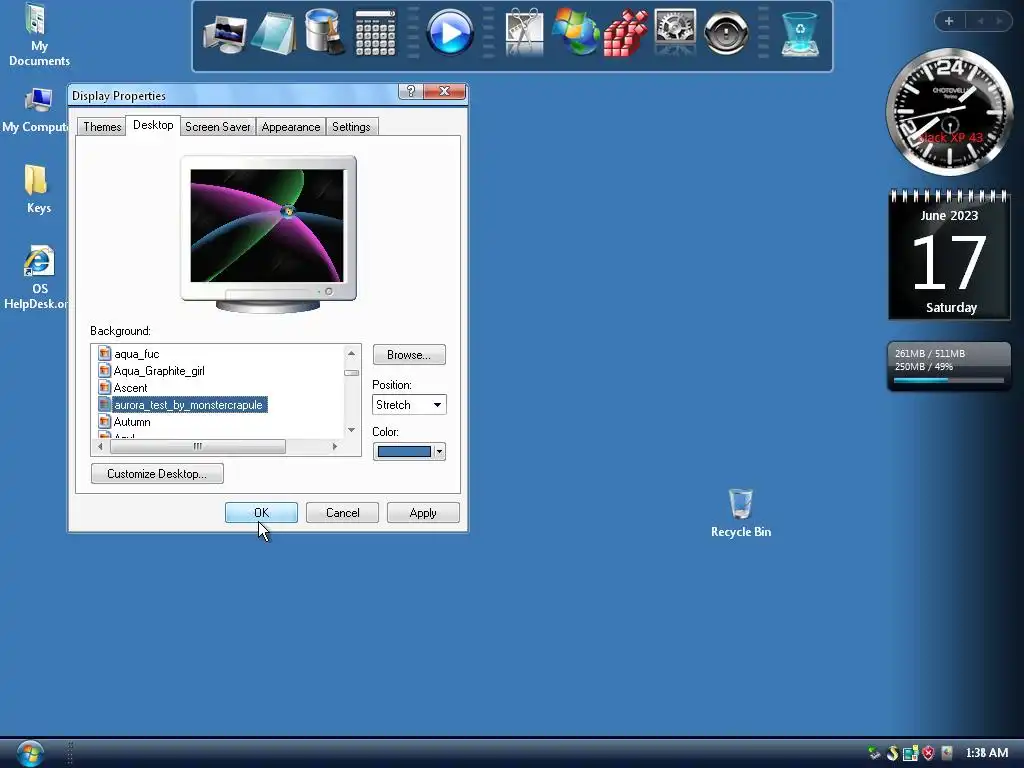Apply the display changes
Image resolution: width=1024 pixels, height=768 pixels.
(423, 513)
